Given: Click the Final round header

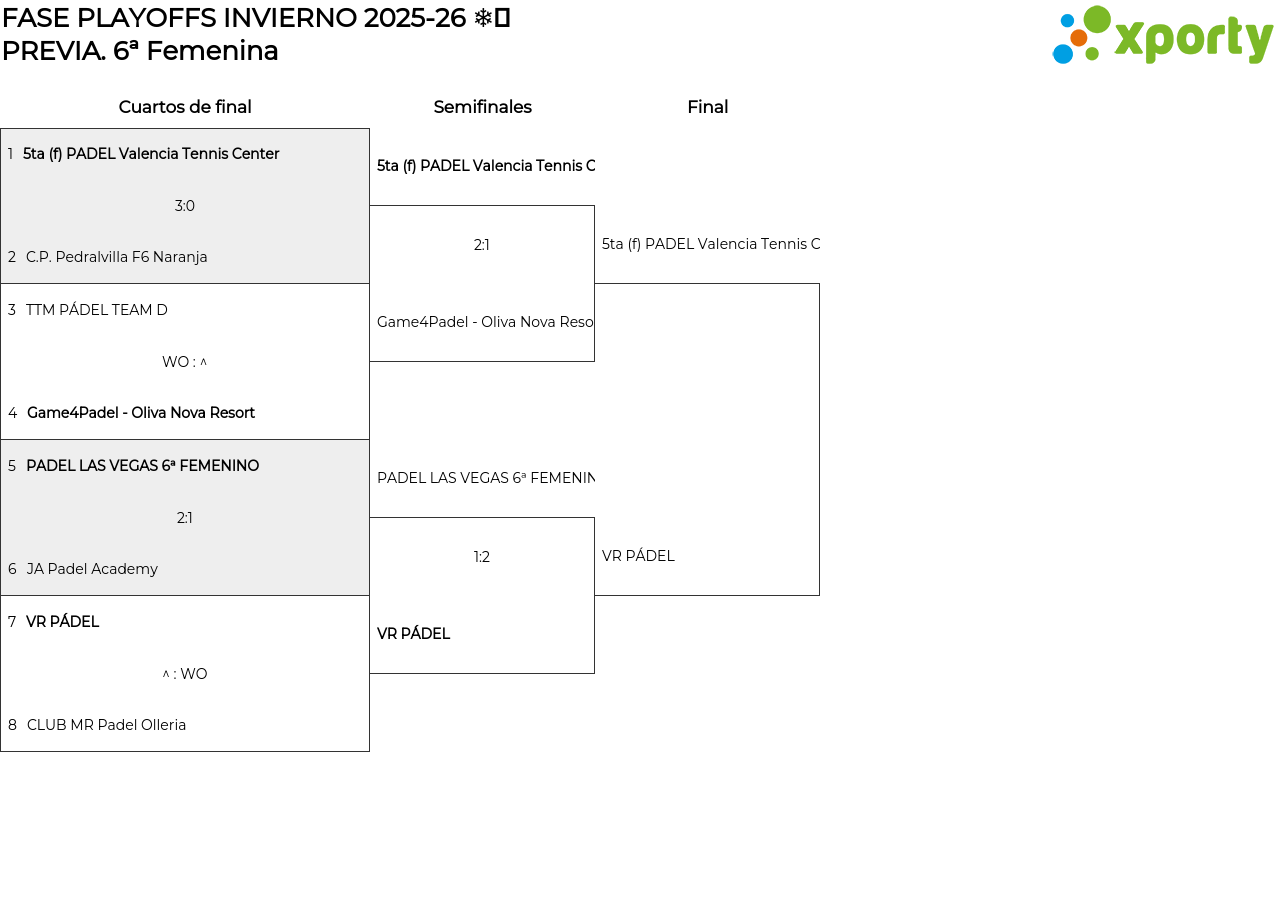Looking at the screenshot, I should 707,107.
